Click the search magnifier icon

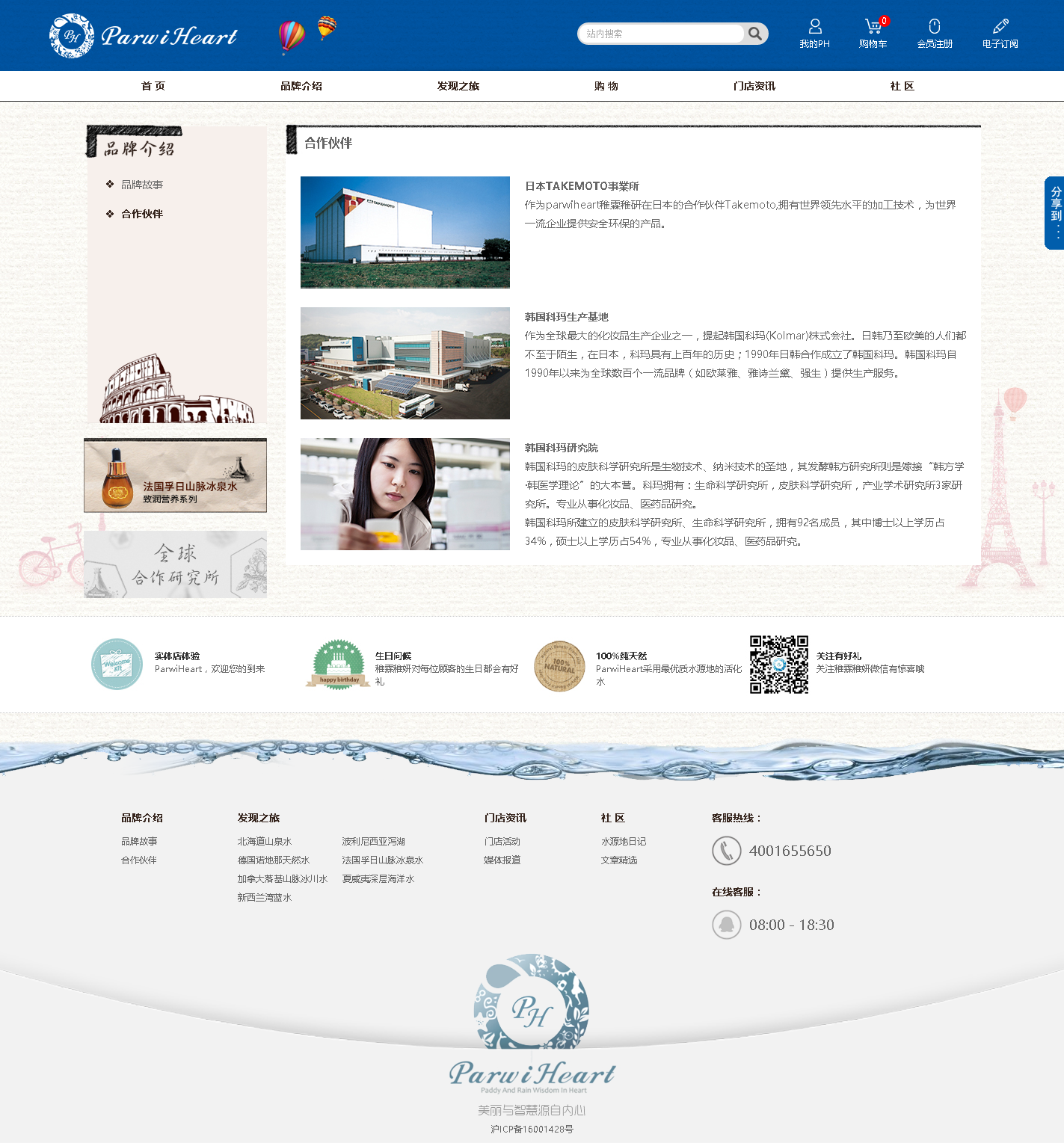click(x=755, y=34)
